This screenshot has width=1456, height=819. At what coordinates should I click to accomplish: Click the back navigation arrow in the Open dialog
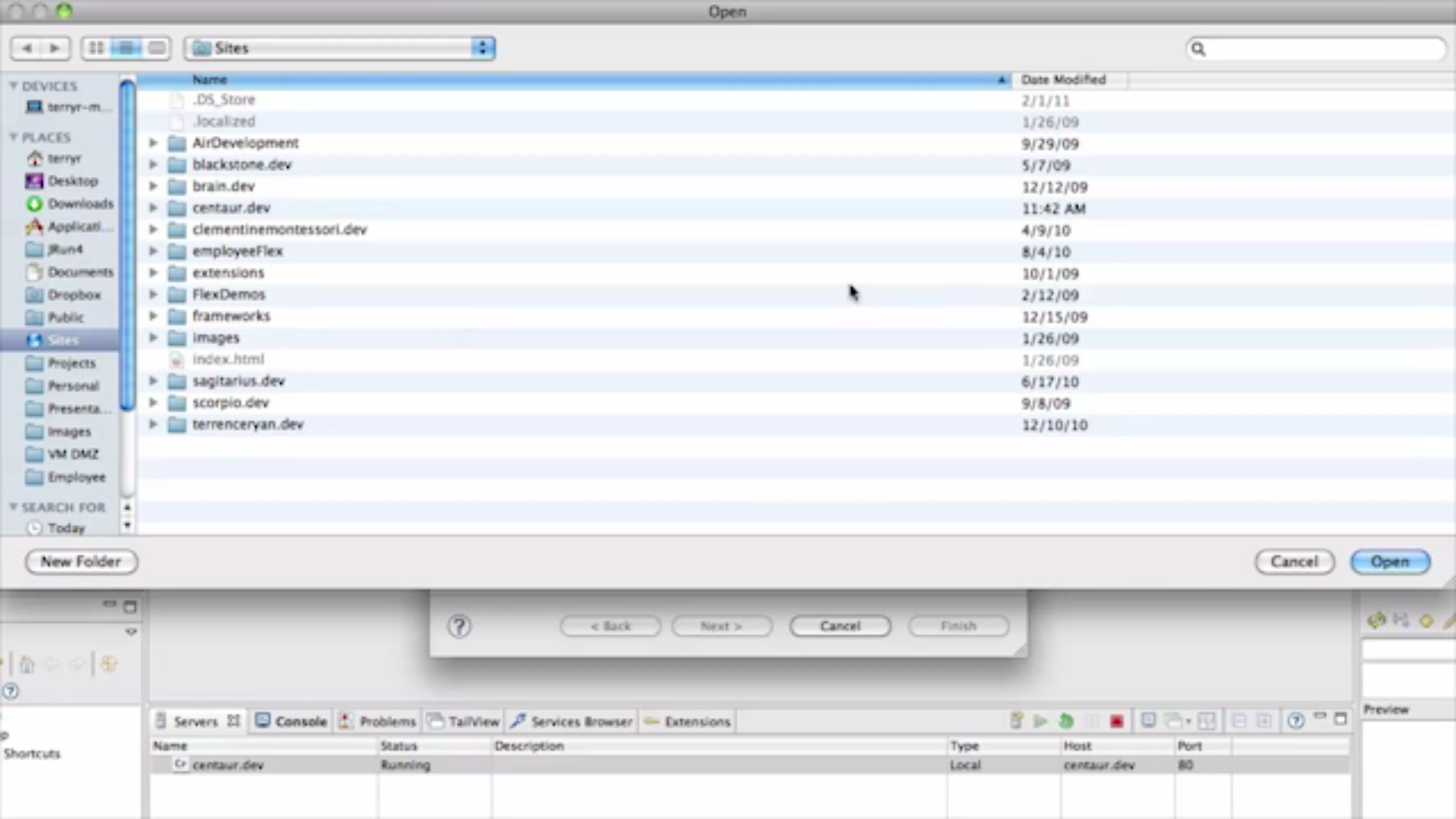(26, 48)
